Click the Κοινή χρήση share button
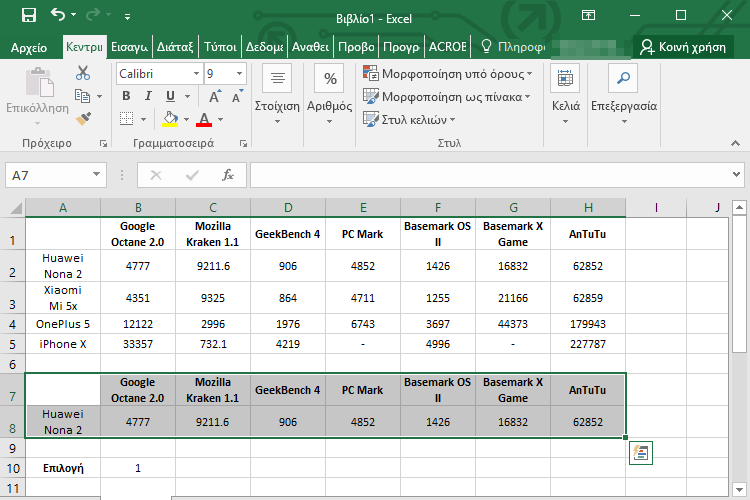Viewport: 750px width, 500px height. [x=683, y=47]
